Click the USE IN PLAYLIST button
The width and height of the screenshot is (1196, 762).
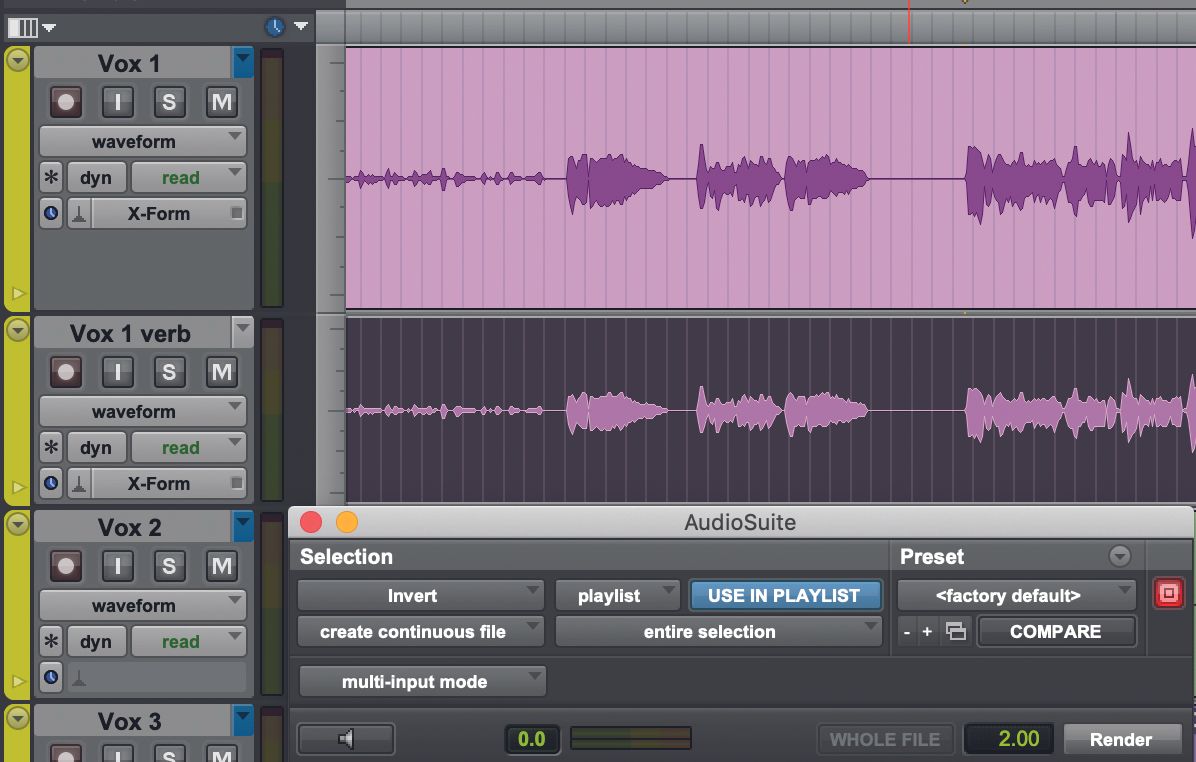[x=785, y=595]
